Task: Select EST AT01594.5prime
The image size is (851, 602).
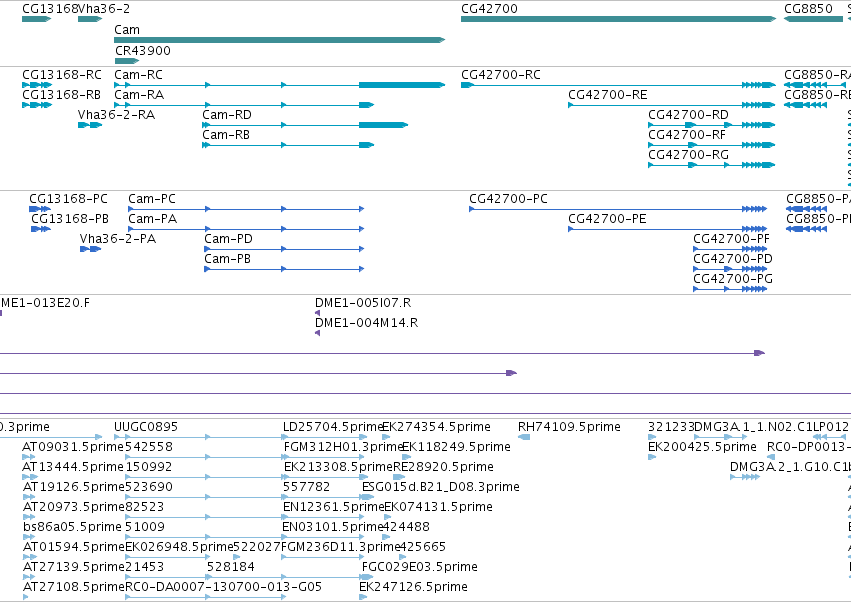Action: pyautogui.click(x=29, y=557)
